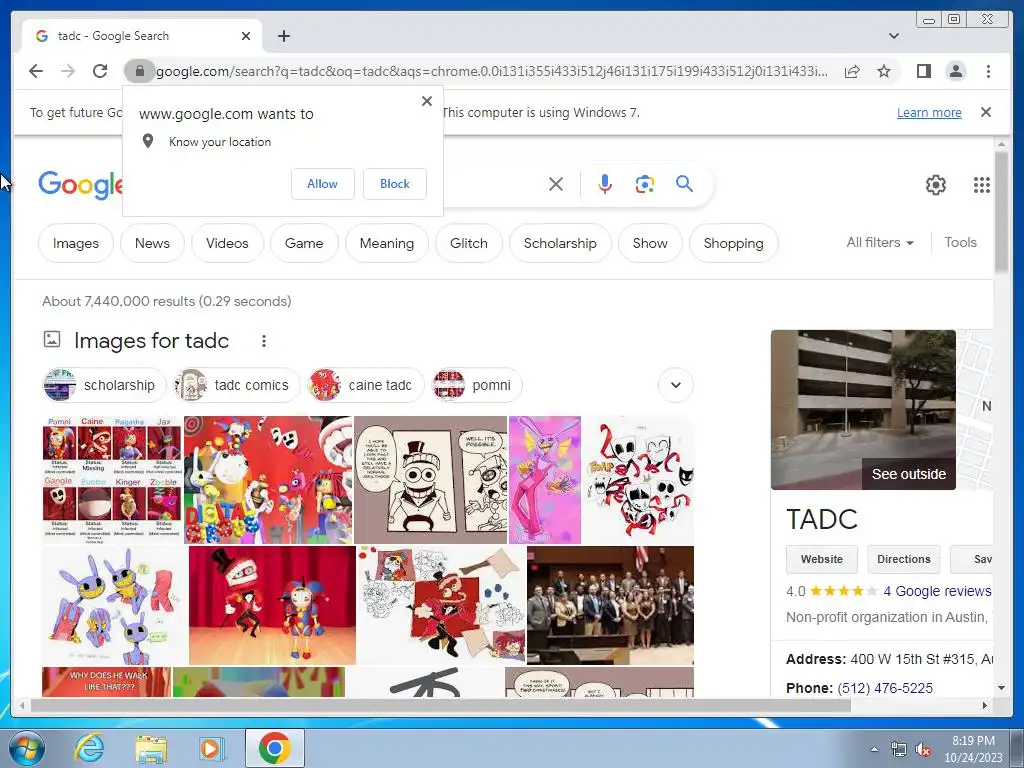Select the Glitch filter chip
This screenshot has width=1024, height=768.
[x=469, y=243]
